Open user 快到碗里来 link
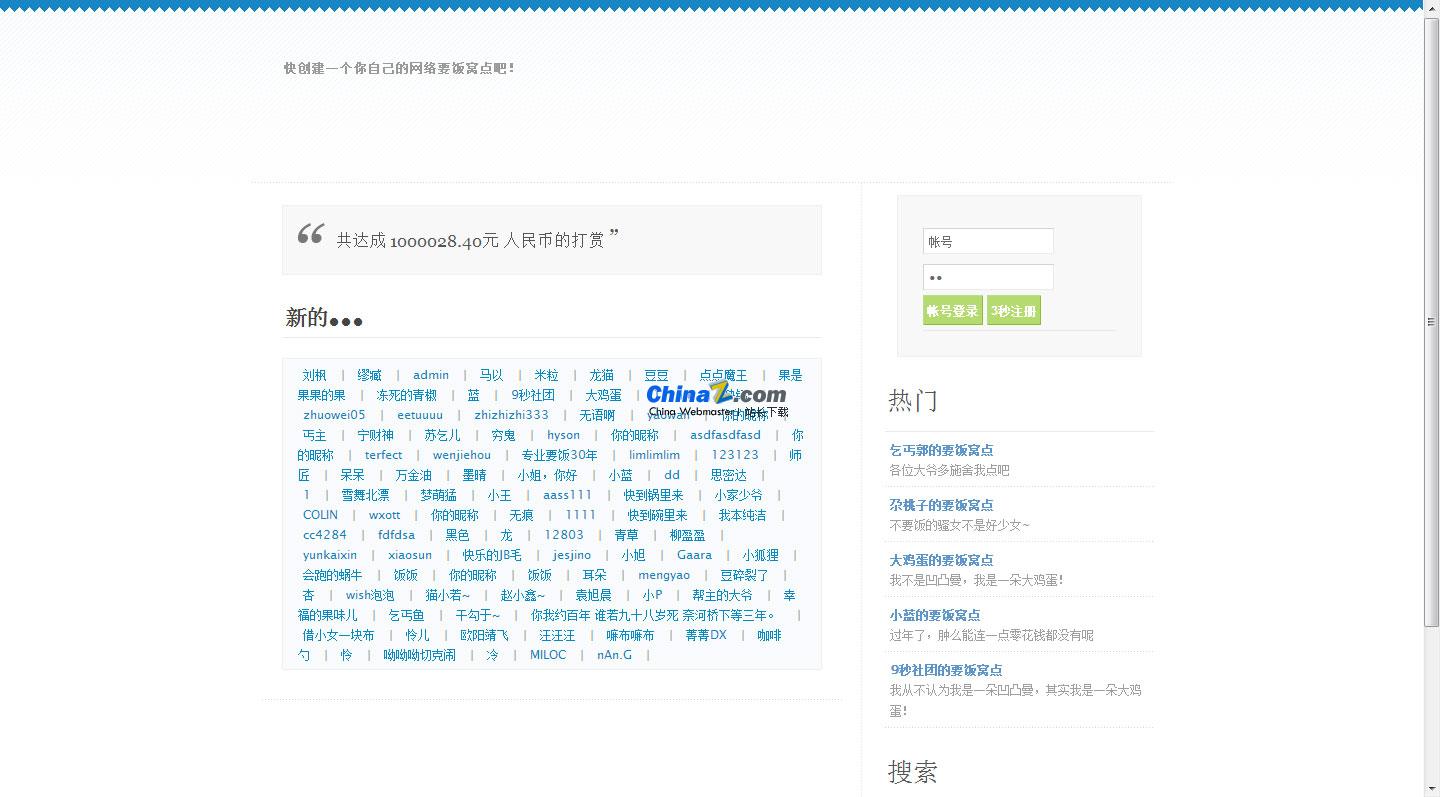The height and width of the screenshot is (797, 1440). pos(657,515)
